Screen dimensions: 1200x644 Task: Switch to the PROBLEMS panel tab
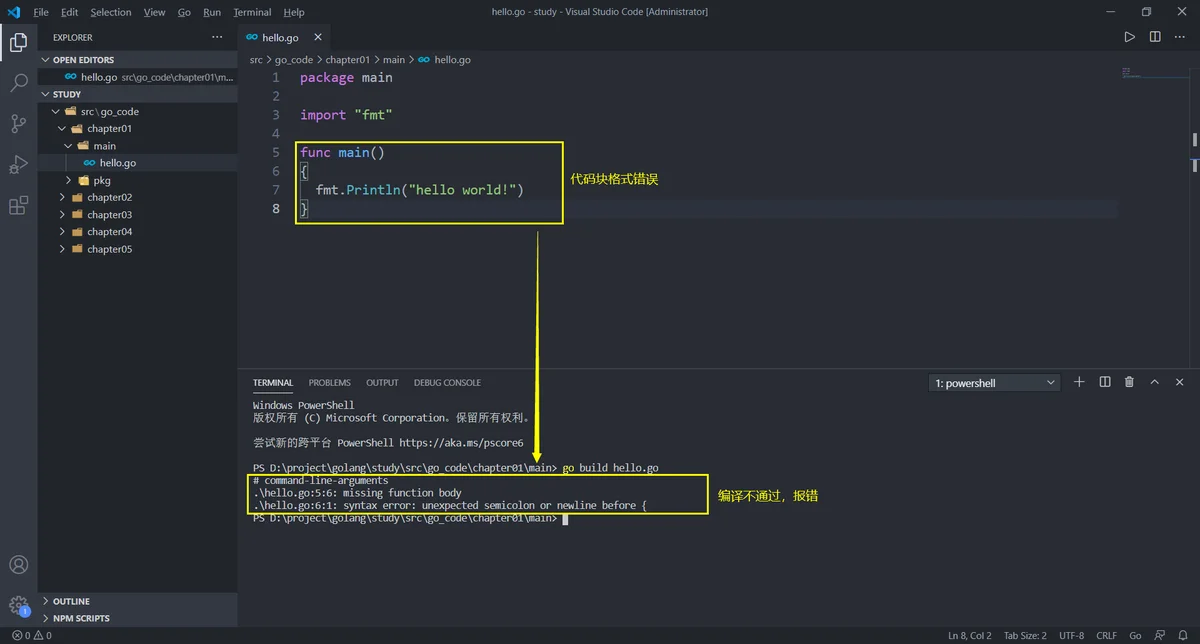(329, 383)
